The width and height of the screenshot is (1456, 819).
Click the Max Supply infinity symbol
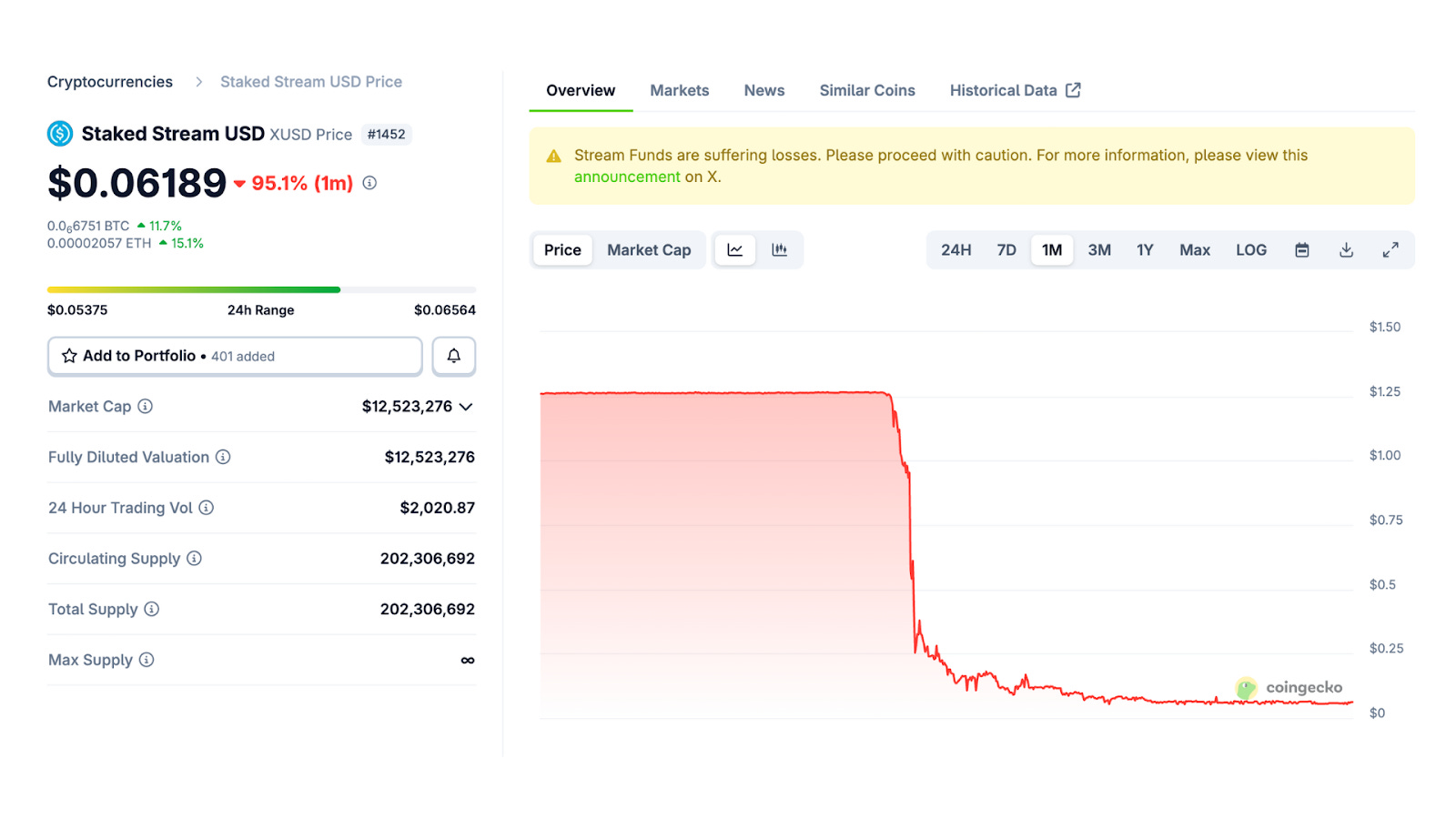point(468,661)
